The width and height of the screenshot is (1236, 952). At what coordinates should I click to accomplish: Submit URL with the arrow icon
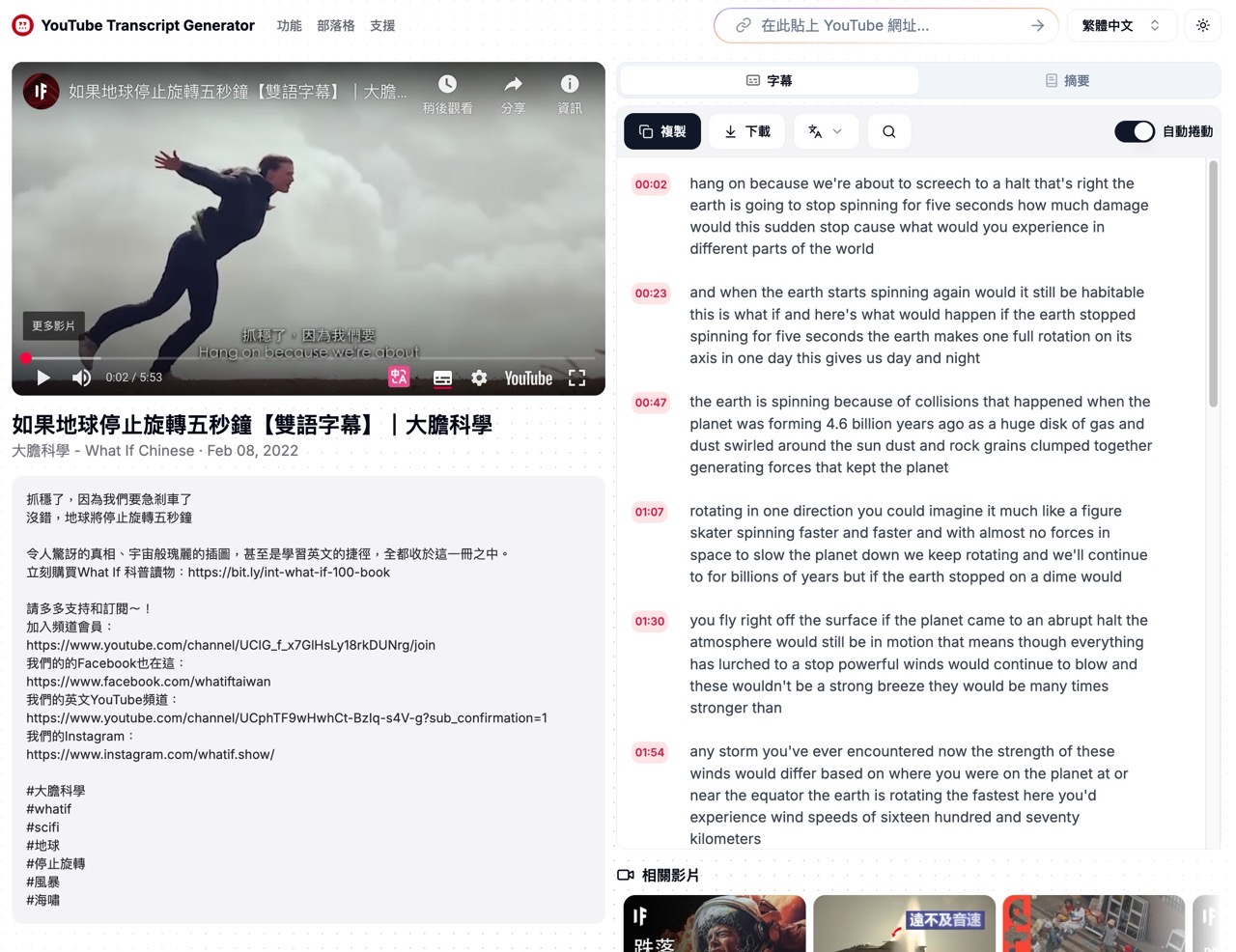pyautogui.click(x=1037, y=26)
